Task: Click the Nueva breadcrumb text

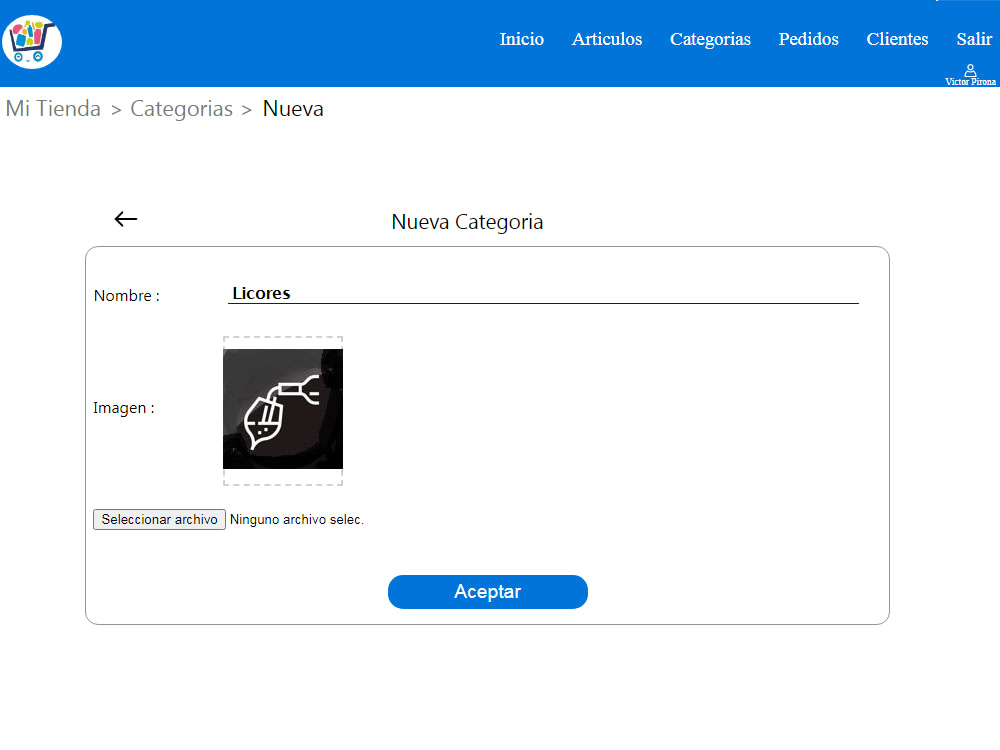Action: pos(293,108)
